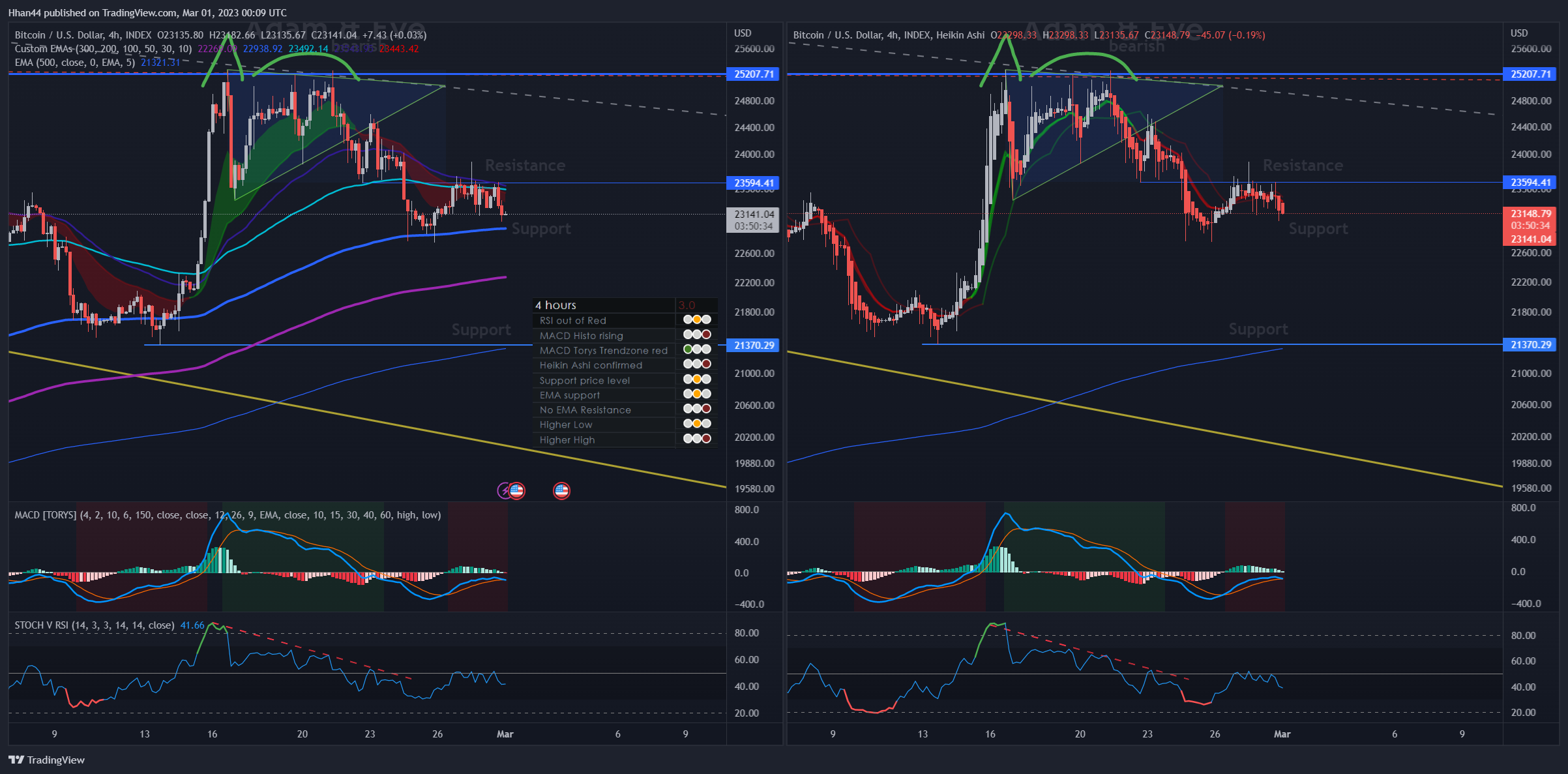This screenshot has height=774, width=1568.
Task: Click left chart 23594.41 price label
Action: tap(754, 183)
